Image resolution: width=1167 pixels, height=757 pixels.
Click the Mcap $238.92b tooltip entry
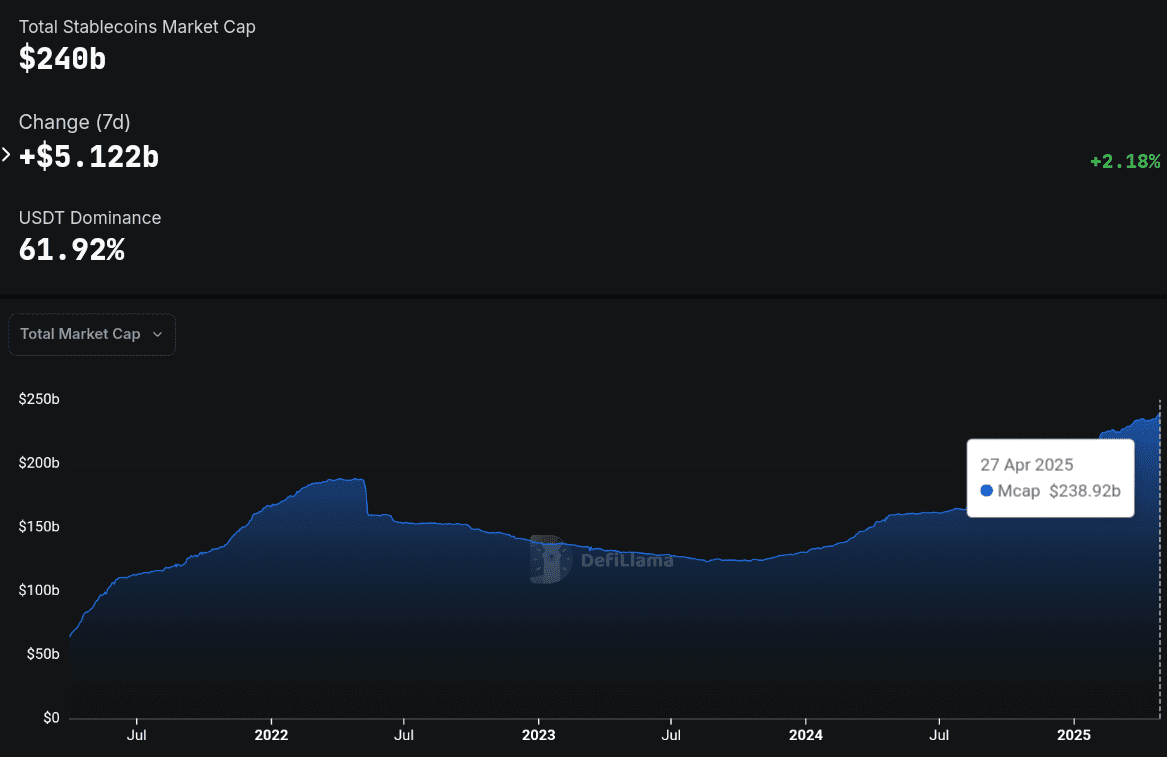[x=1050, y=490]
